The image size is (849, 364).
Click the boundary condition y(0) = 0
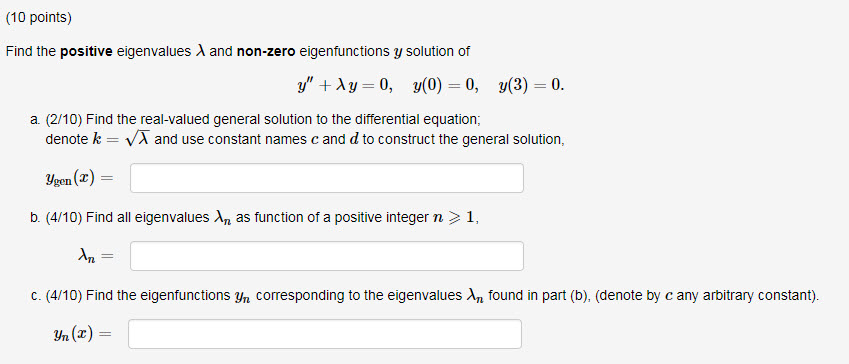pyautogui.click(x=445, y=86)
